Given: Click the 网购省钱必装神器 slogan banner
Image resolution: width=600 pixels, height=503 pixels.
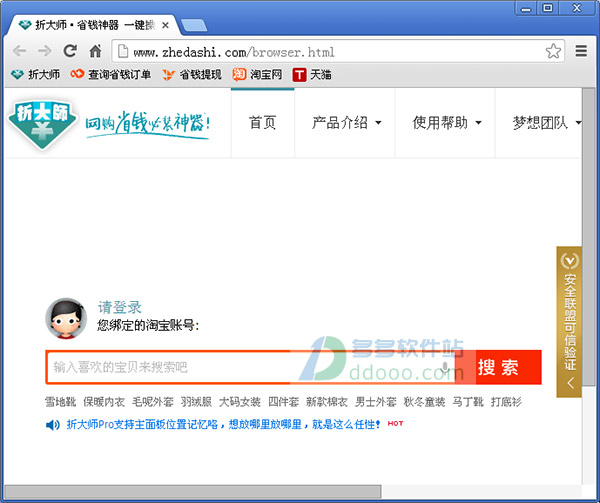Looking at the screenshot, I should (x=148, y=125).
